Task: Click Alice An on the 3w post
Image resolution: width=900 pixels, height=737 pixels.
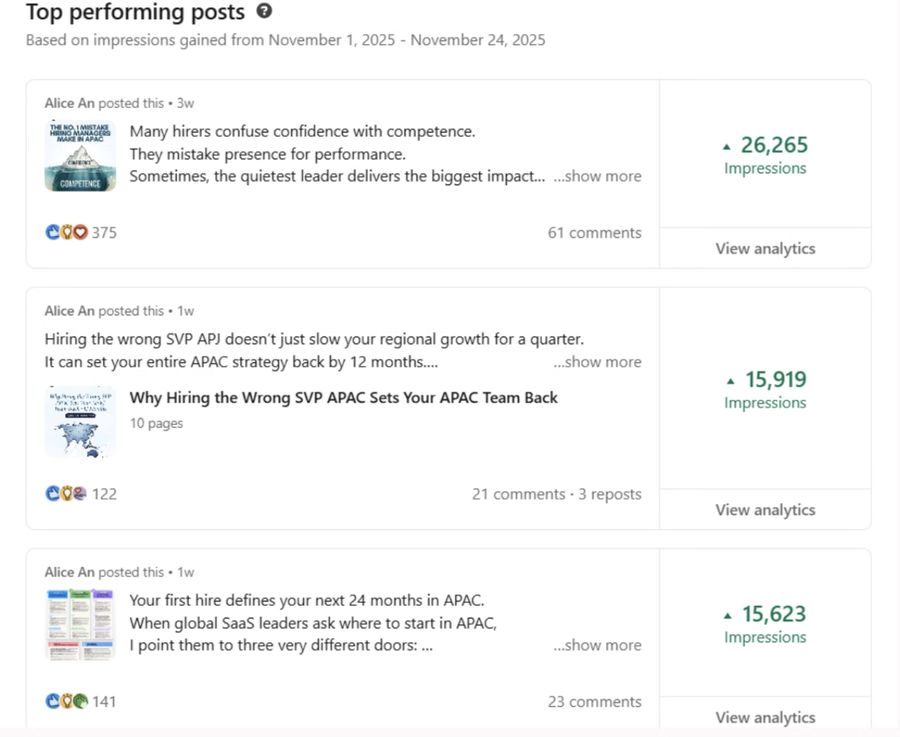Action: pyautogui.click(x=69, y=103)
